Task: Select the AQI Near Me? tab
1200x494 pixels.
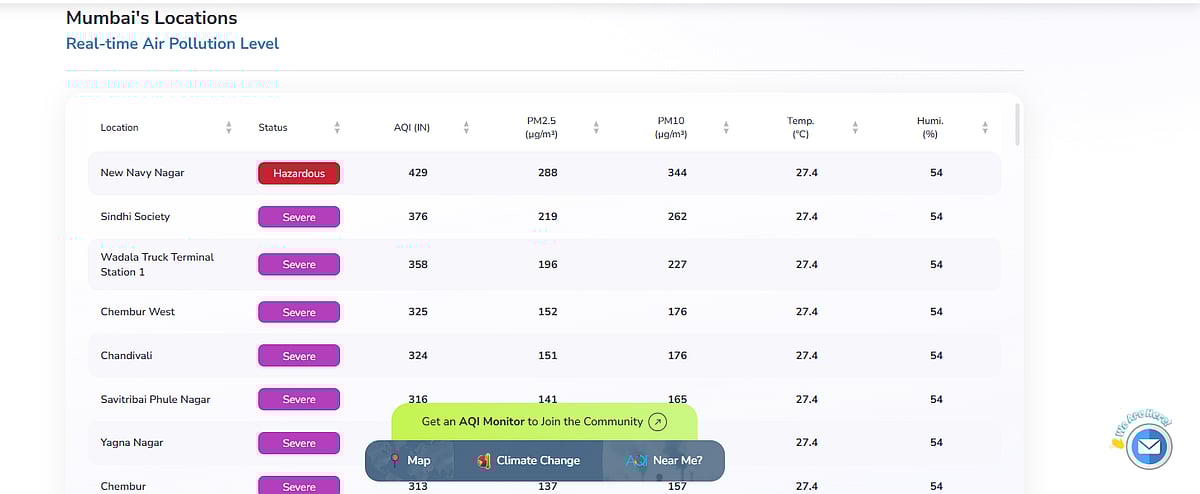Action: pos(664,461)
